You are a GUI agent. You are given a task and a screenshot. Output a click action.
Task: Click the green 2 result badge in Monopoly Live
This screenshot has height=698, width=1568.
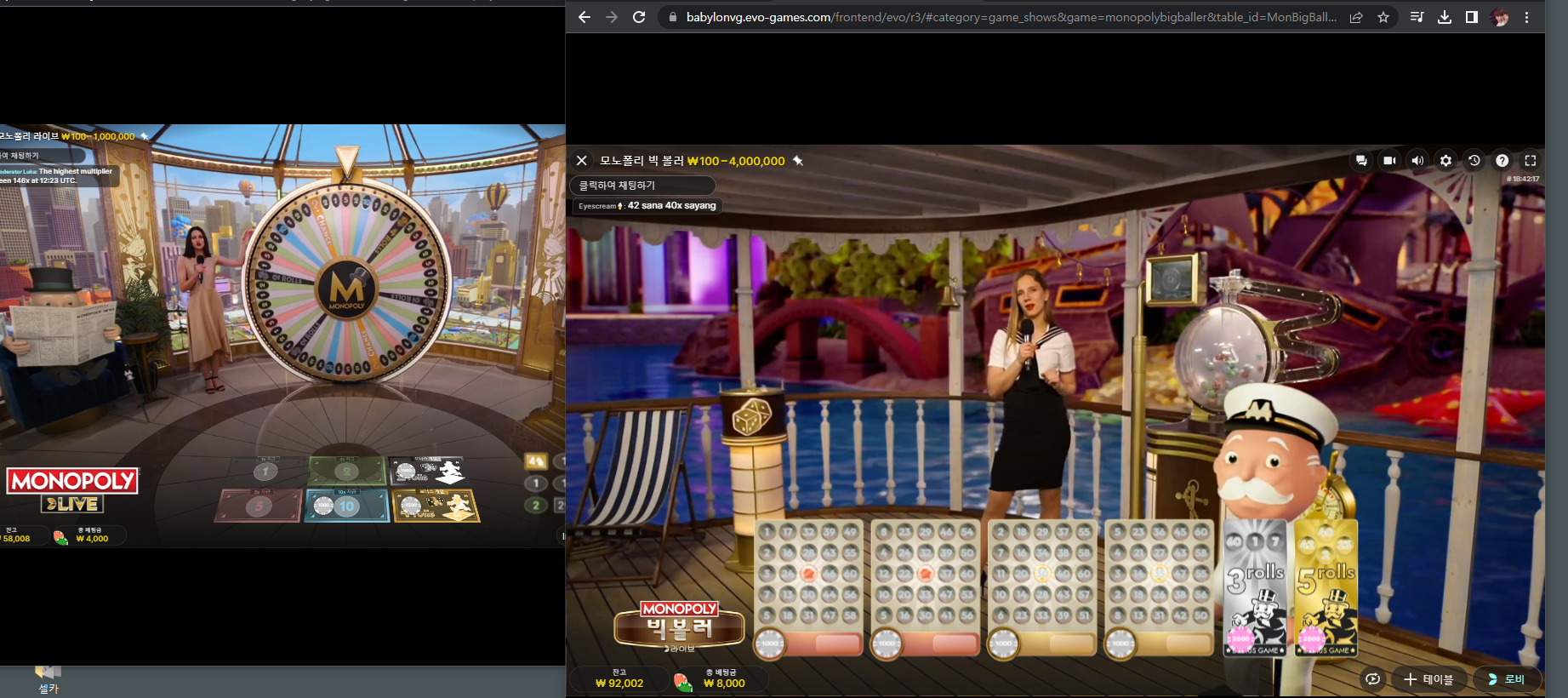coord(536,505)
